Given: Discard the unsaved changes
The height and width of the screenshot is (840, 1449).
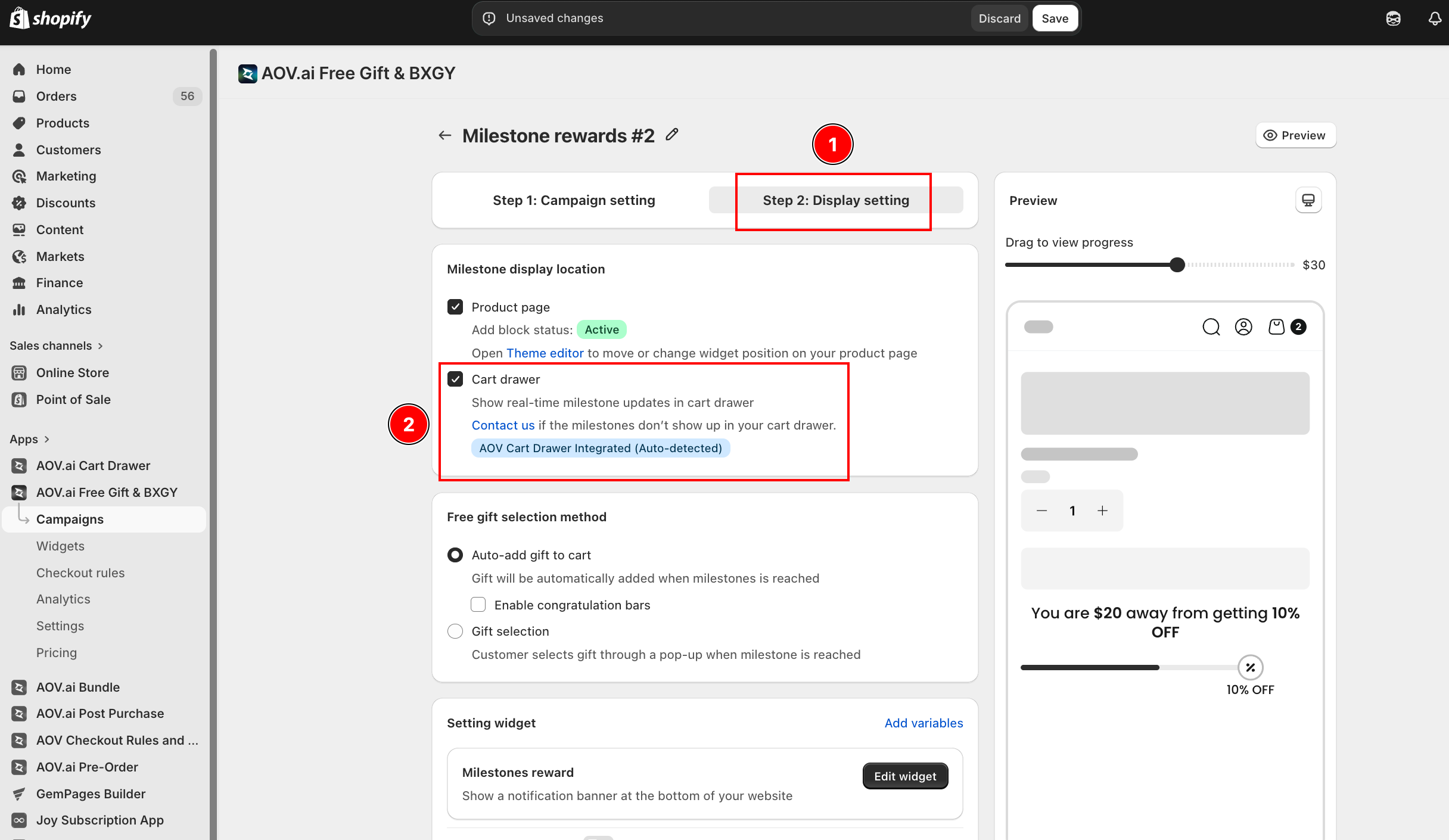Looking at the screenshot, I should pyautogui.click(x=1000, y=18).
